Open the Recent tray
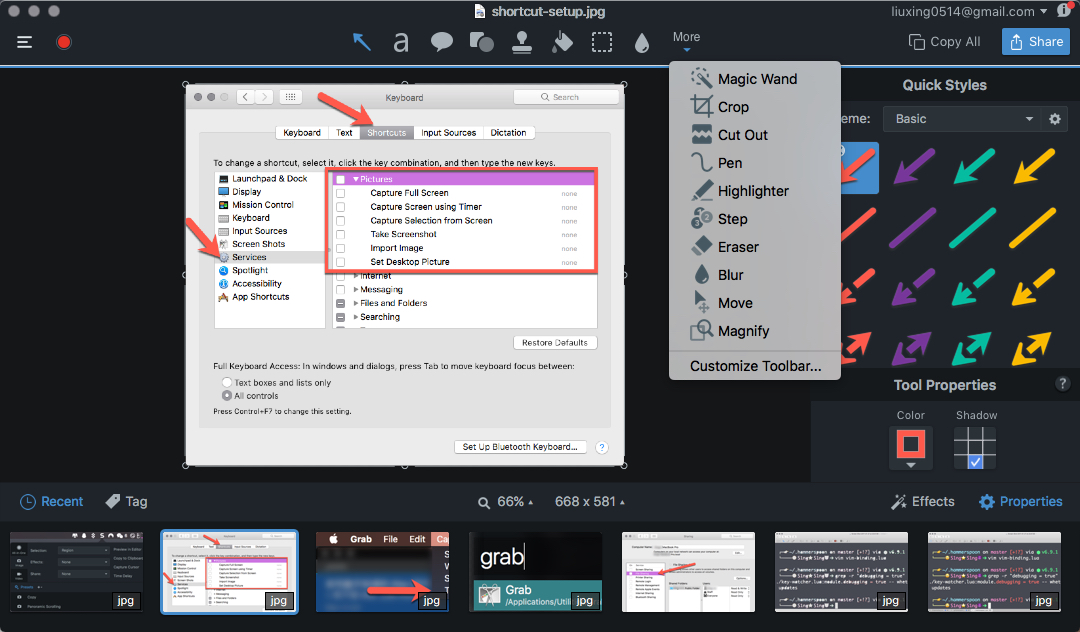Screen dimensions: 1080x632 [50, 501]
